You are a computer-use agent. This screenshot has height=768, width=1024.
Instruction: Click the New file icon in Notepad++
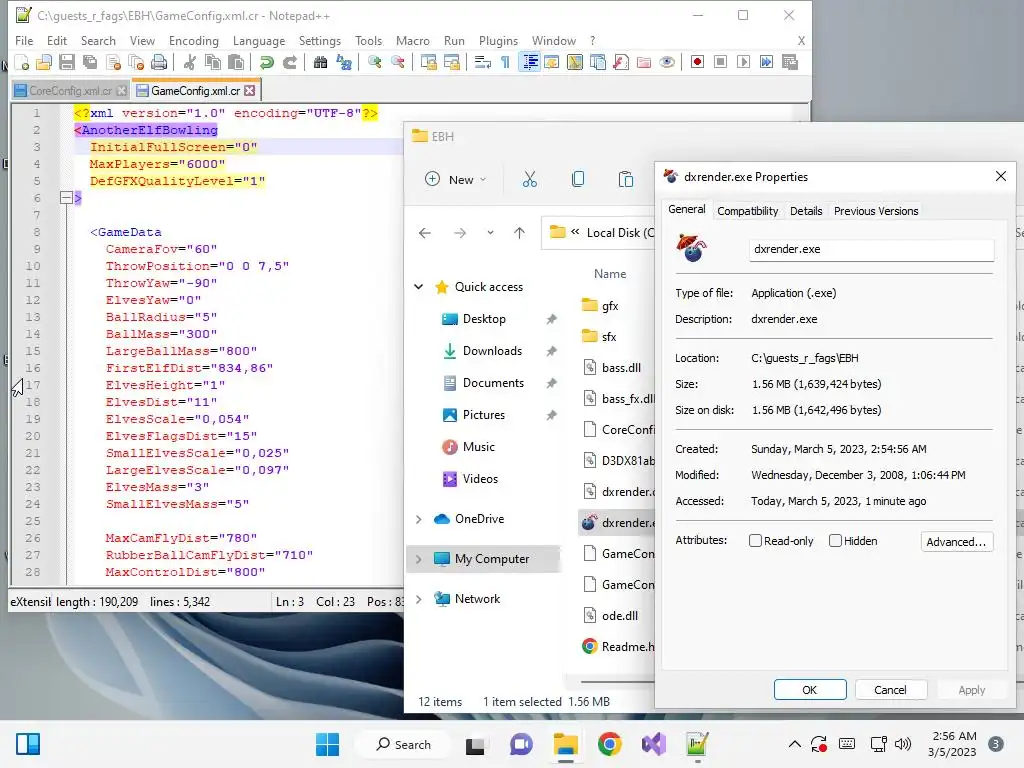pos(22,62)
